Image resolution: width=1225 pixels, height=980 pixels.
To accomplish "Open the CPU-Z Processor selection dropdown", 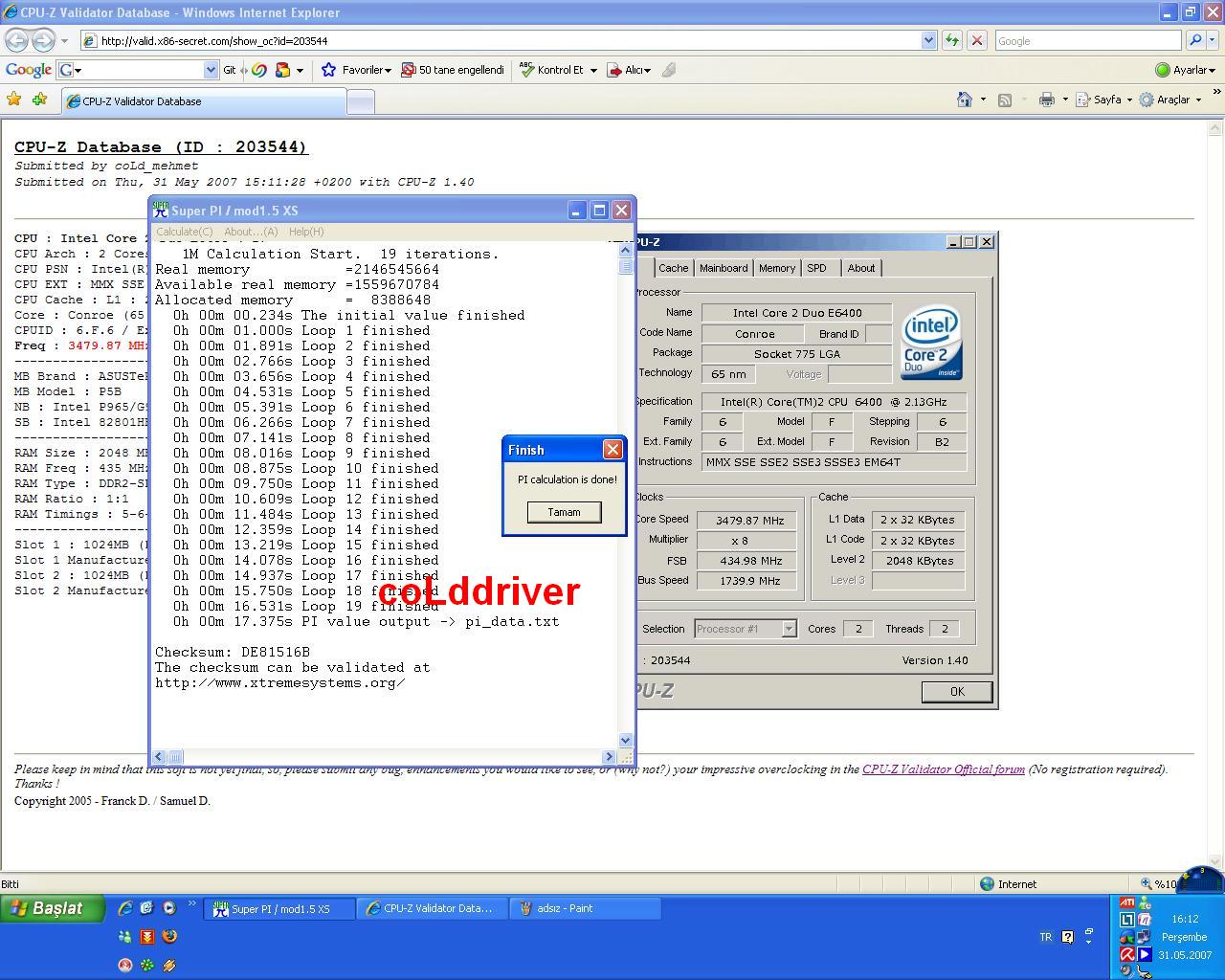I will click(x=789, y=629).
